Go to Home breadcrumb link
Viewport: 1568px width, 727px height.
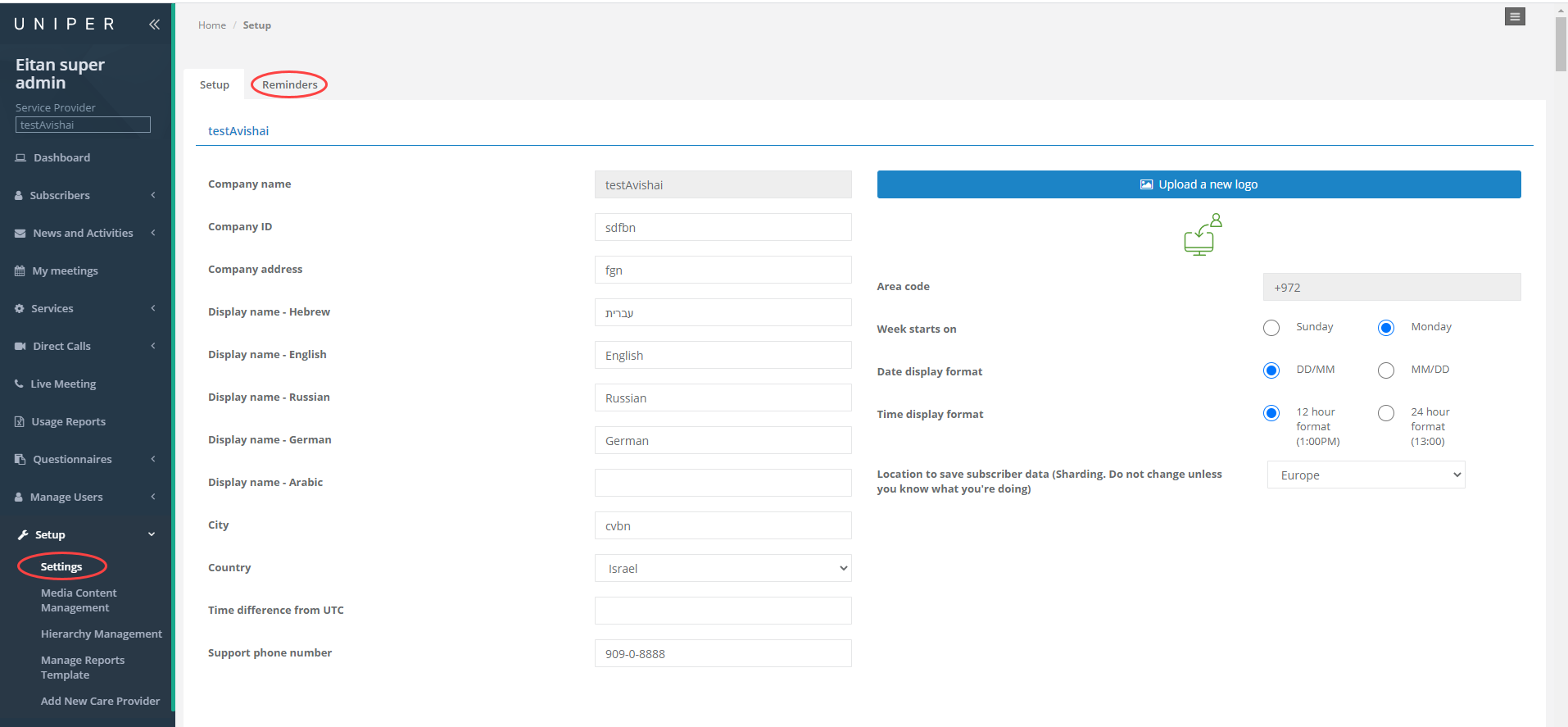(x=211, y=25)
